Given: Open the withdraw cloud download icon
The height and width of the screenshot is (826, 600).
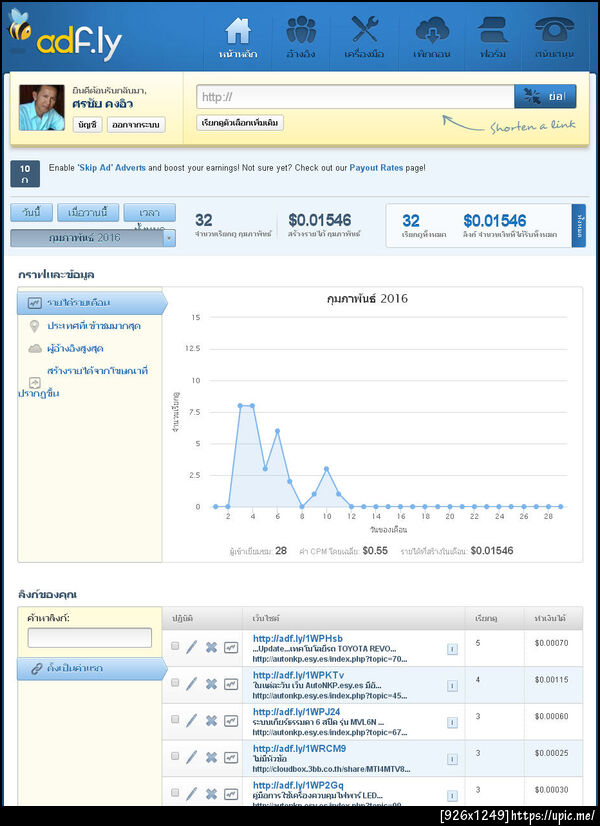Looking at the screenshot, I should (431, 30).
